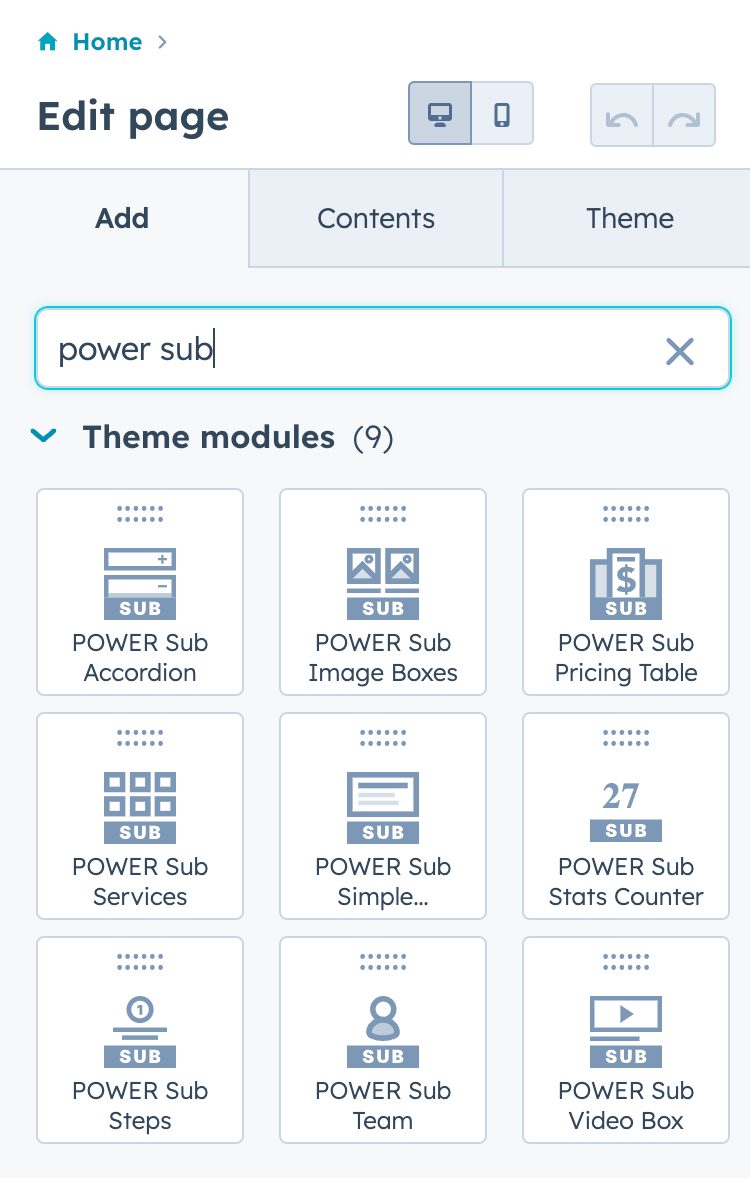Image resolution: width=750 pixels, height=1178 pixels.
Task: Select the POWER Sub Image Boxes module
Action: 382,592
